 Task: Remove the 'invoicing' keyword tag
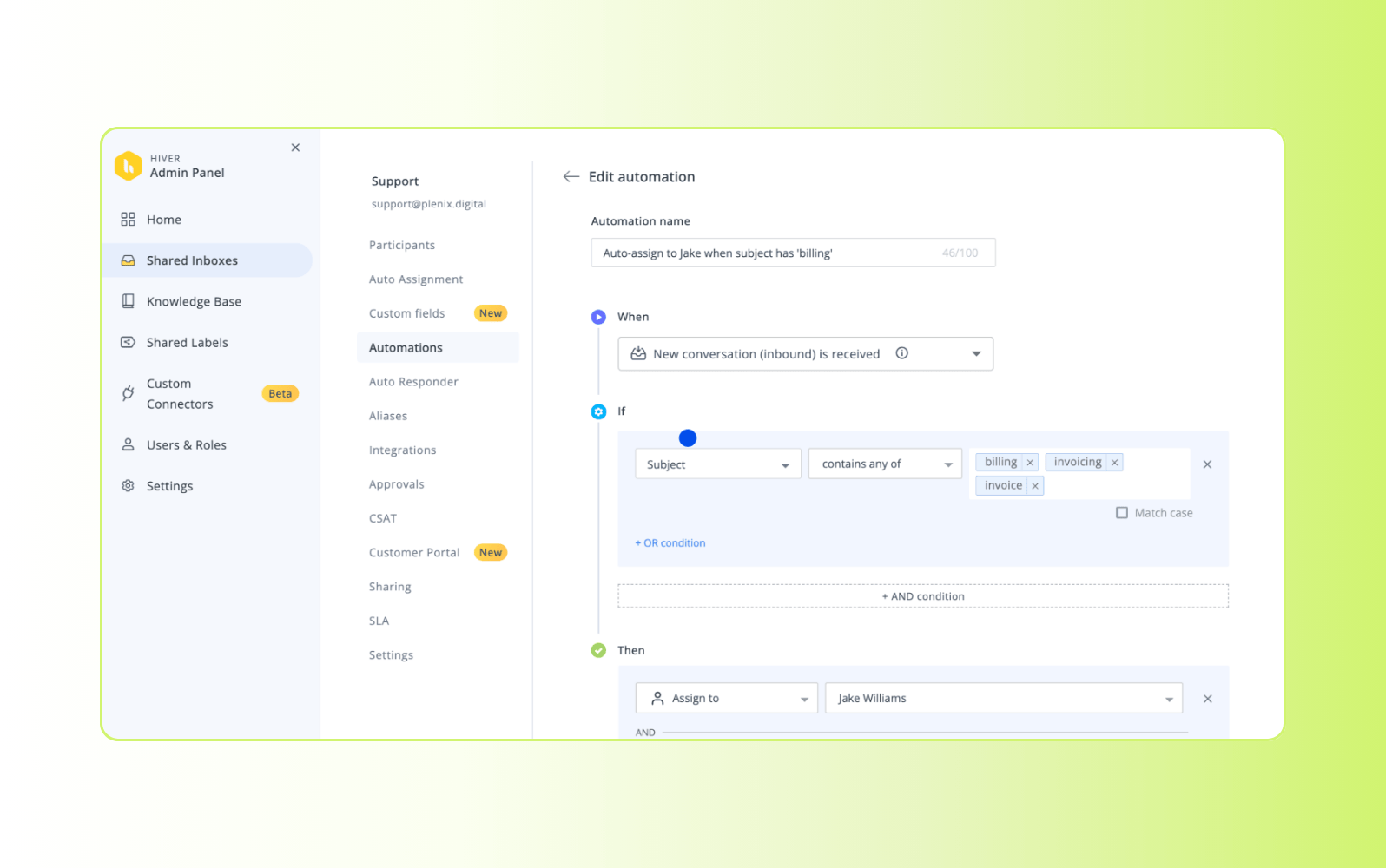1114,463
